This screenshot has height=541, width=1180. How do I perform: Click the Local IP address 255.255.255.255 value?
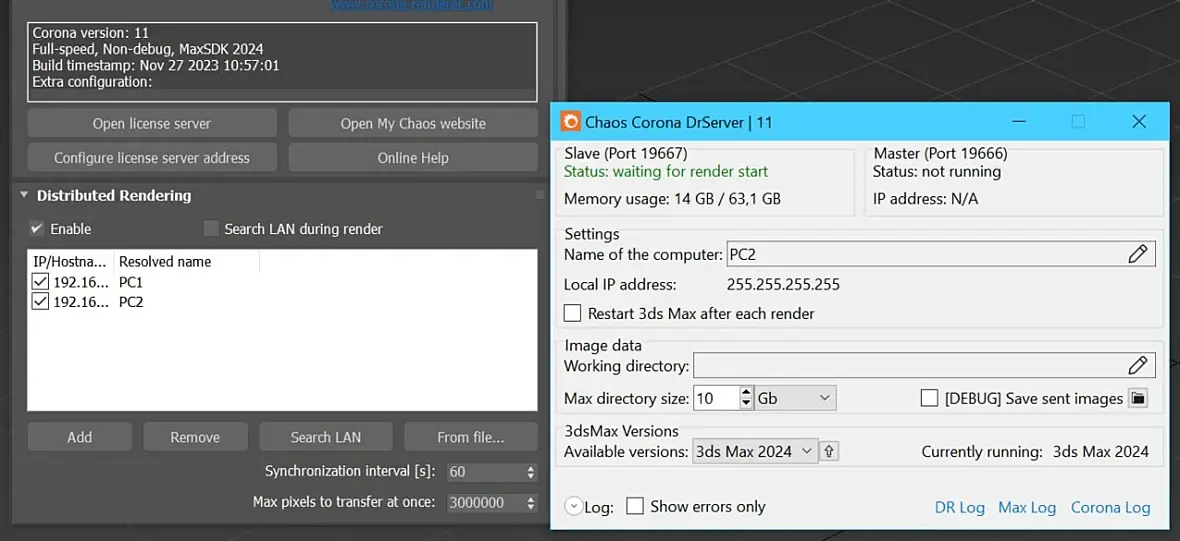point(783,284)
